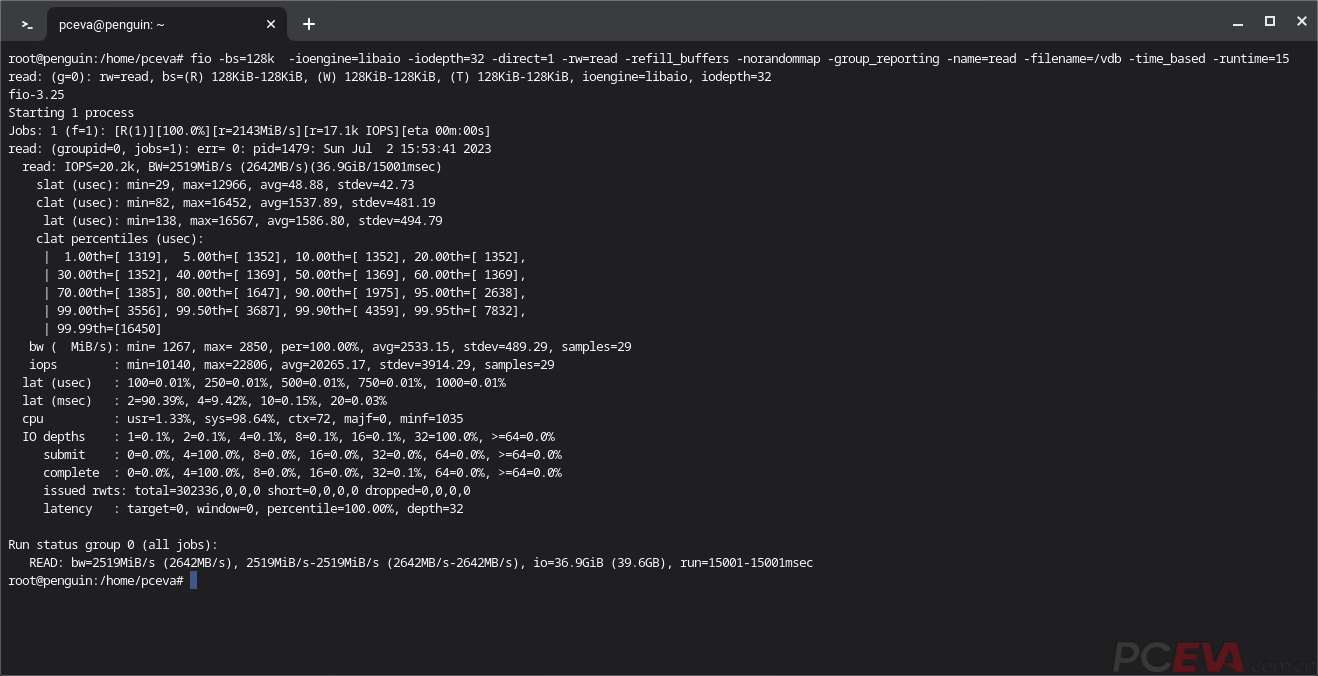Click the fio-3.25 version text

click(x=36, y=95)
